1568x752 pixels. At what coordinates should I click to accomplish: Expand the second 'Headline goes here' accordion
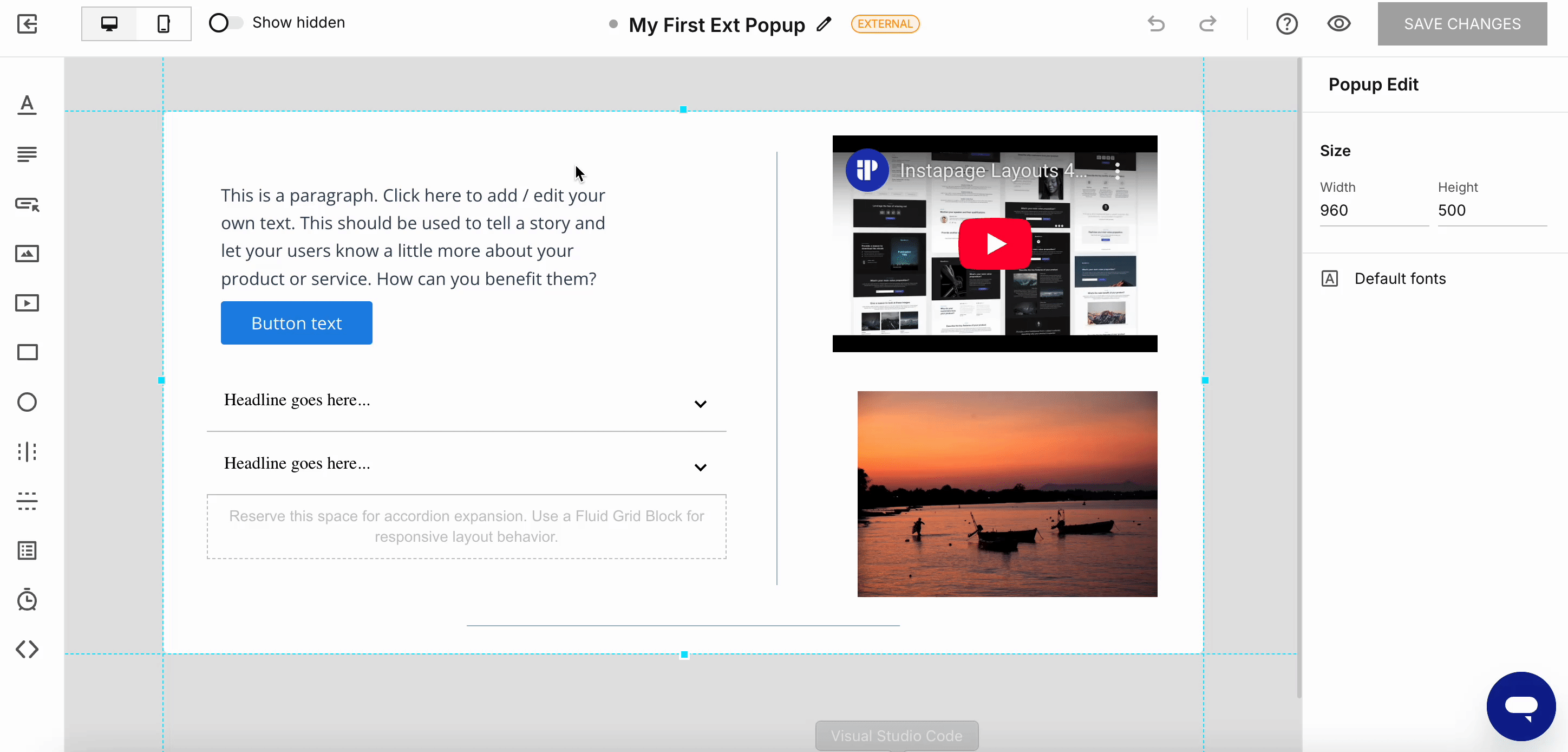coord(700,466)
